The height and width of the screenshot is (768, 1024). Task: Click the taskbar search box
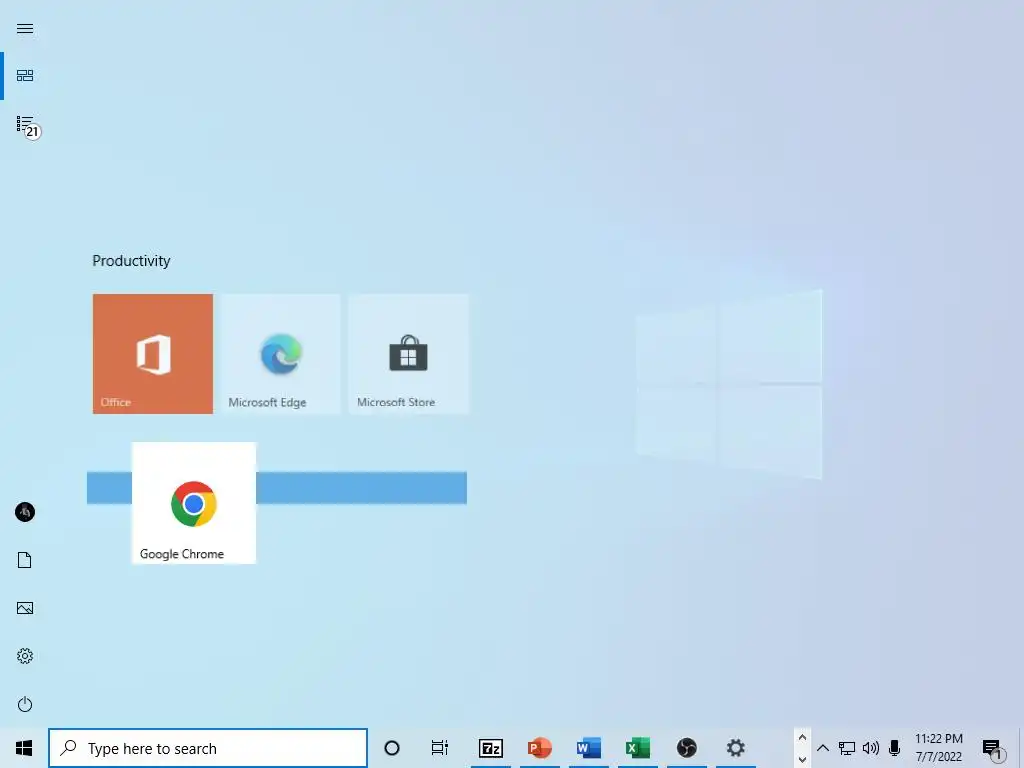pos(208,748)
